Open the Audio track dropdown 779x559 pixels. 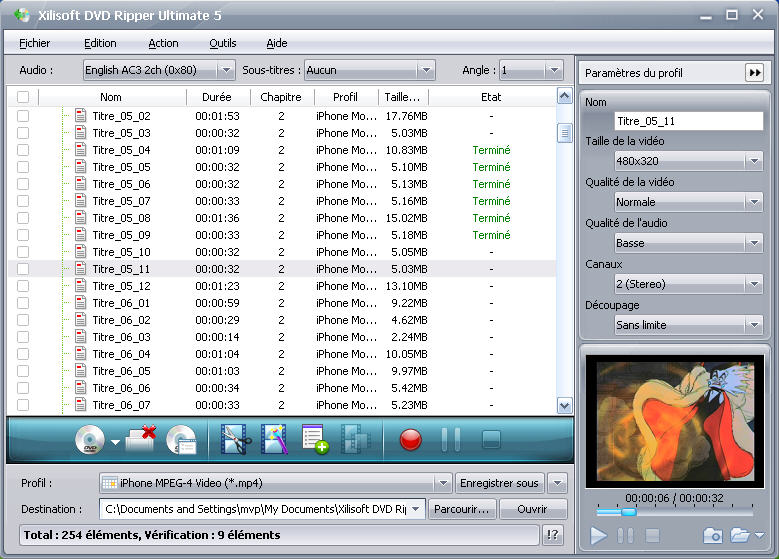point(226,70)
